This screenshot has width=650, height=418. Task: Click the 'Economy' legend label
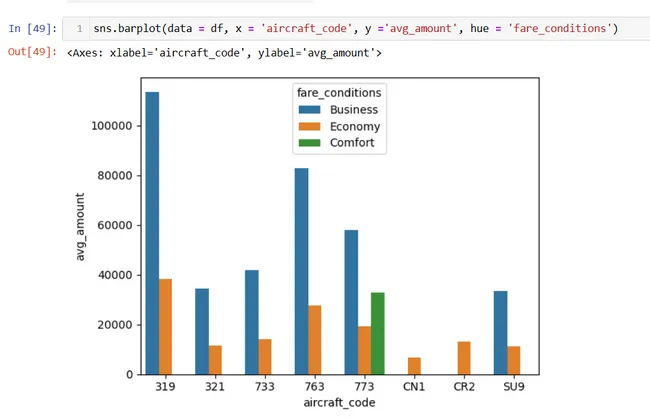[x=355, y=126]
